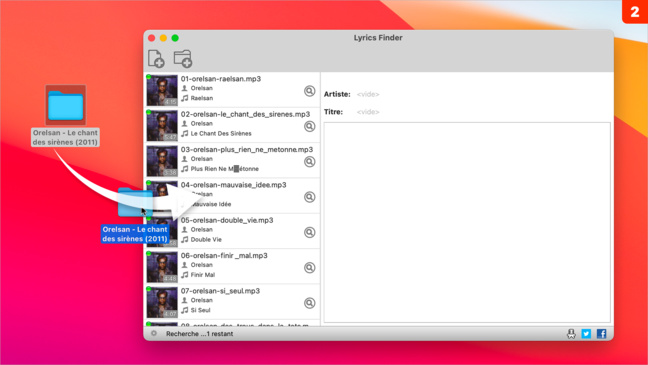Image resolution: width=648 pixels, height=365 pixels.
Task: Click album cover of 06-orelsan-finir_mal.mp3
Action: [x=162, y=267]
